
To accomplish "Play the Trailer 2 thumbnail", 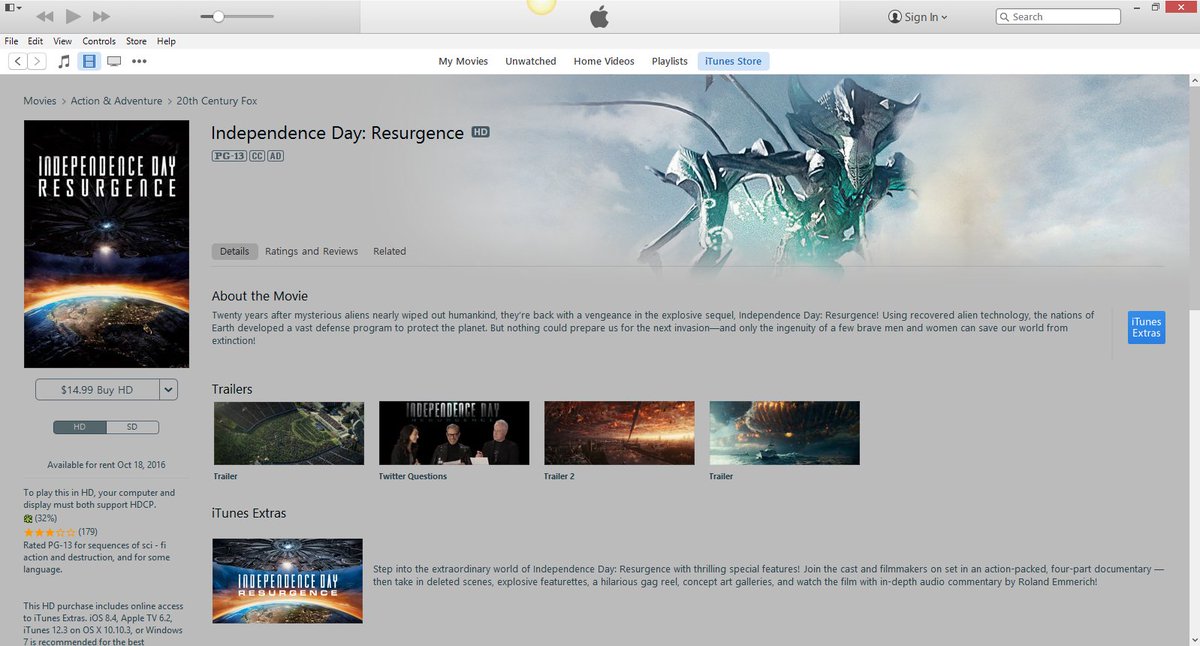I will [x=619, y=433].
